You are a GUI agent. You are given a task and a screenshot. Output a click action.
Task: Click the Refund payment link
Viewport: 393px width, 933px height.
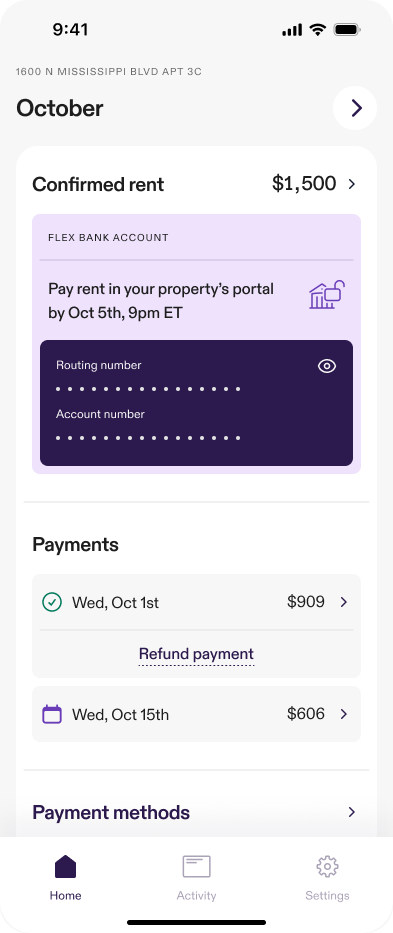196,655
